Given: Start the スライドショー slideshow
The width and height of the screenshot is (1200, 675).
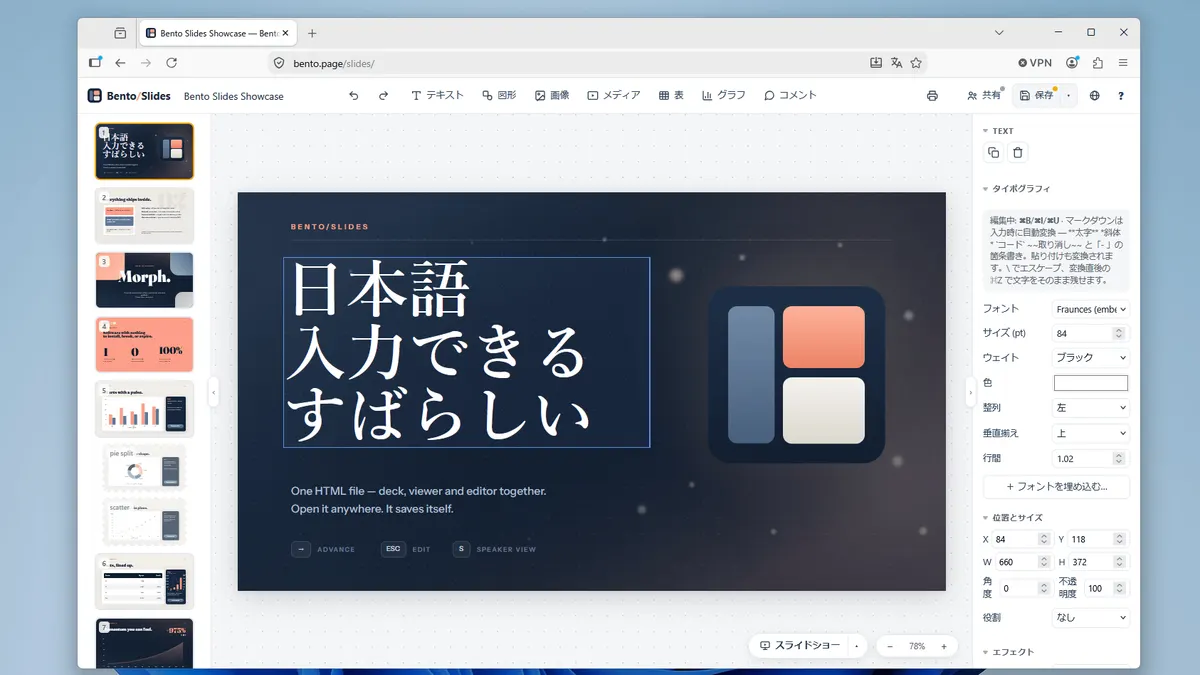Looking at the screenshot, I should (x=799, y=646).
